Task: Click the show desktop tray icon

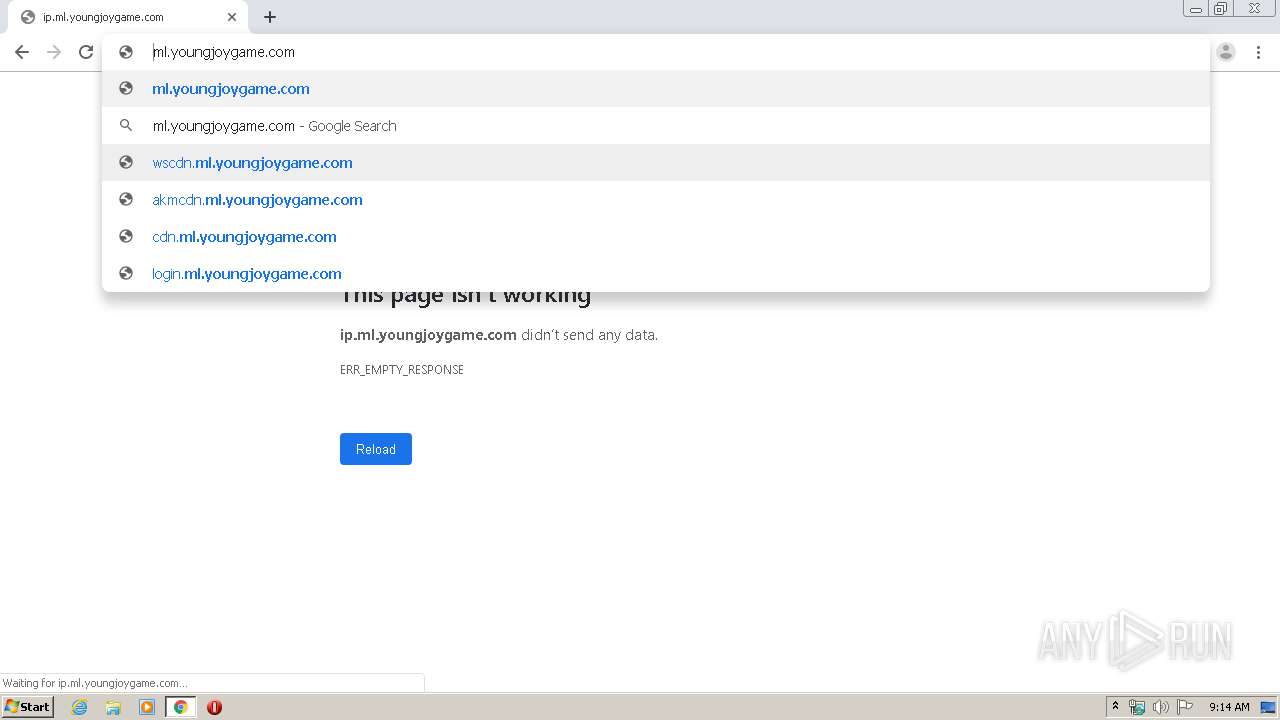Action: [1268, 707]
